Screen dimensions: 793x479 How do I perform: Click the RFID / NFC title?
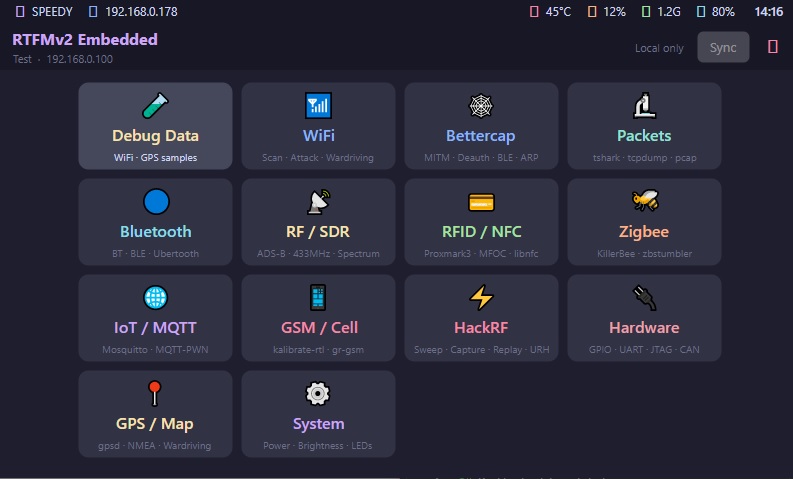click(481, 232)
